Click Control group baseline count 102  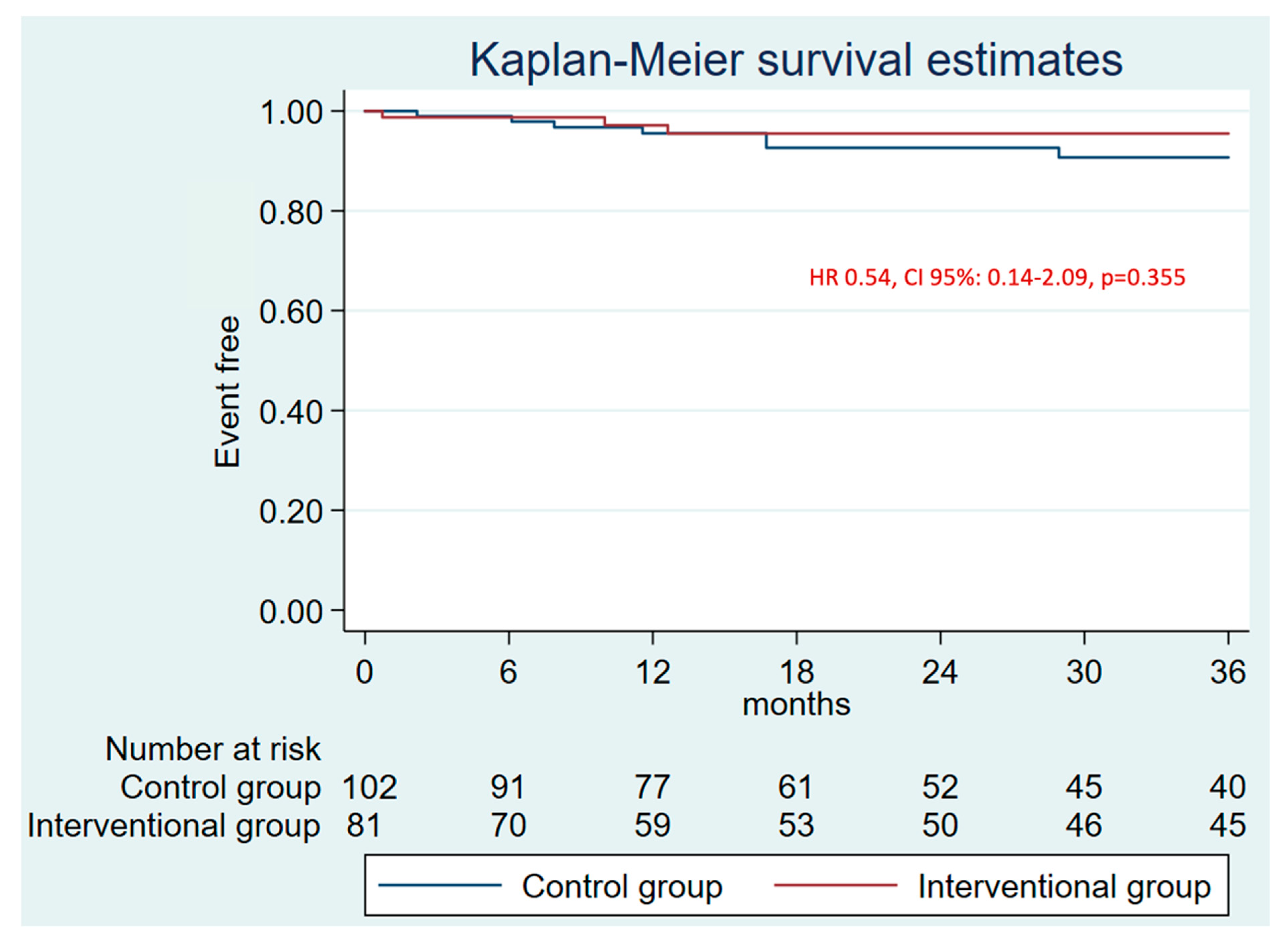[x=369, y=787]
